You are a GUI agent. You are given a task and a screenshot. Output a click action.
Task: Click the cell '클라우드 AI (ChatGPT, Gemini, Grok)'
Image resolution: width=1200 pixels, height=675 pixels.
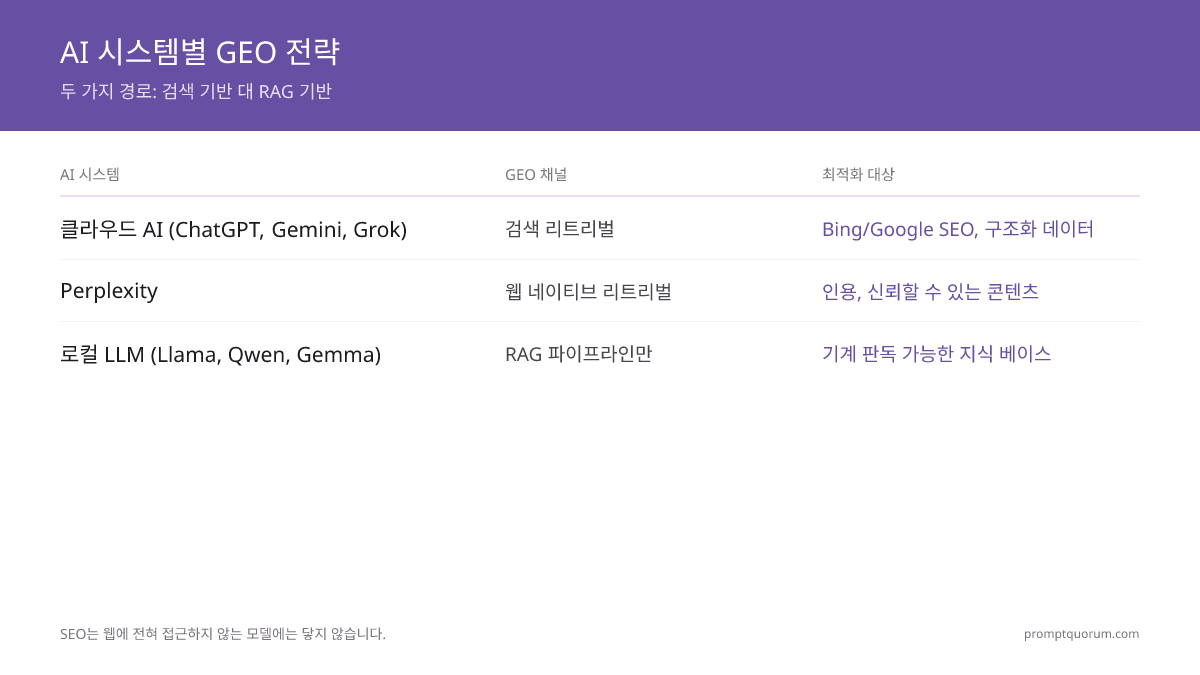click(233, 229)
